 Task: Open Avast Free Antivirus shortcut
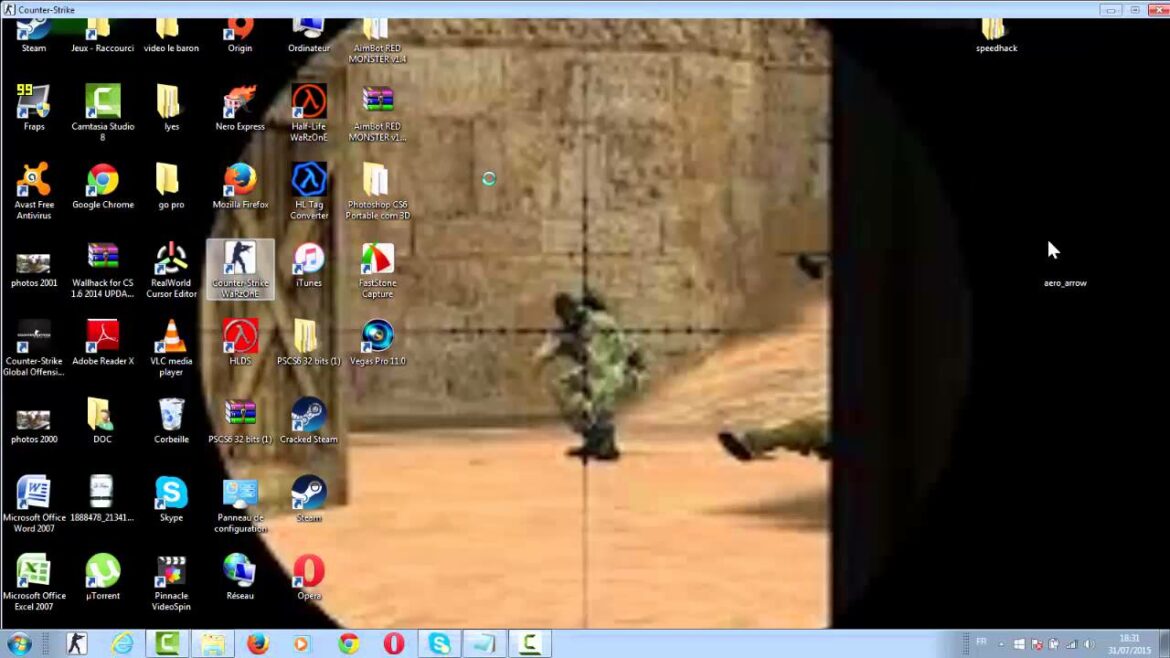34,181
